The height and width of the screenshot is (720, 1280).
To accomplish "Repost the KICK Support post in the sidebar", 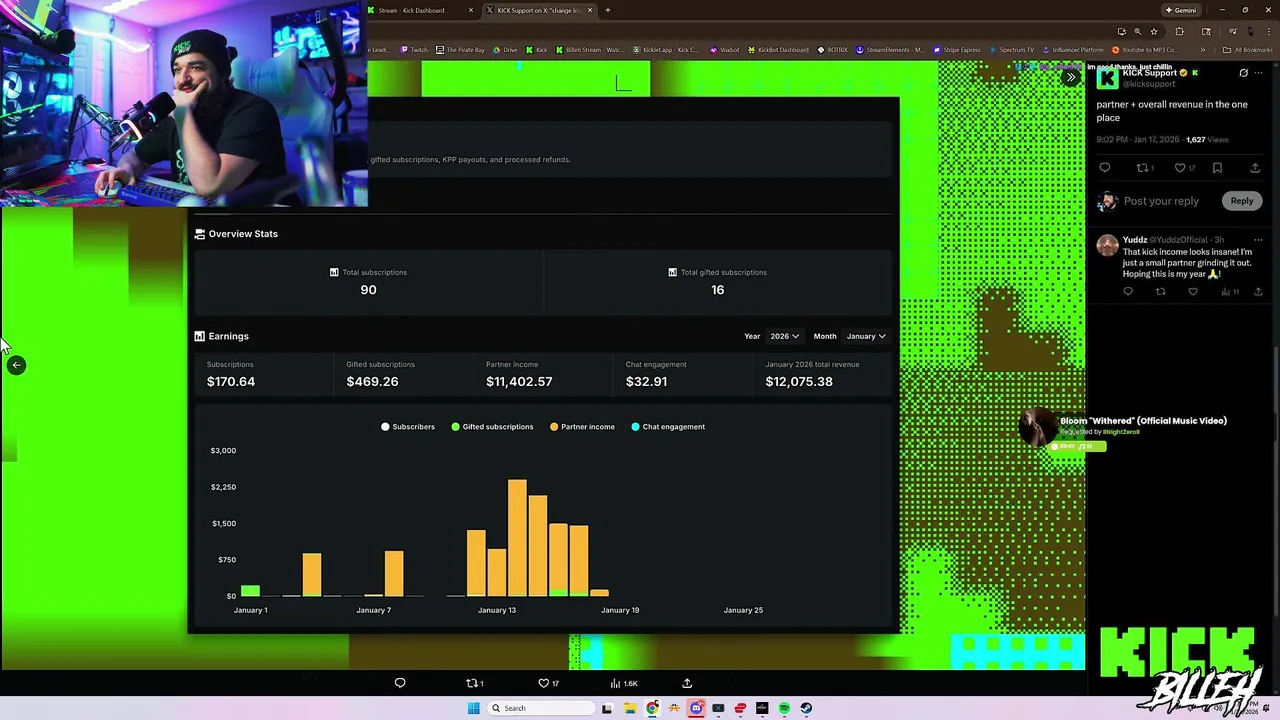I will (x=1145, y=168).
